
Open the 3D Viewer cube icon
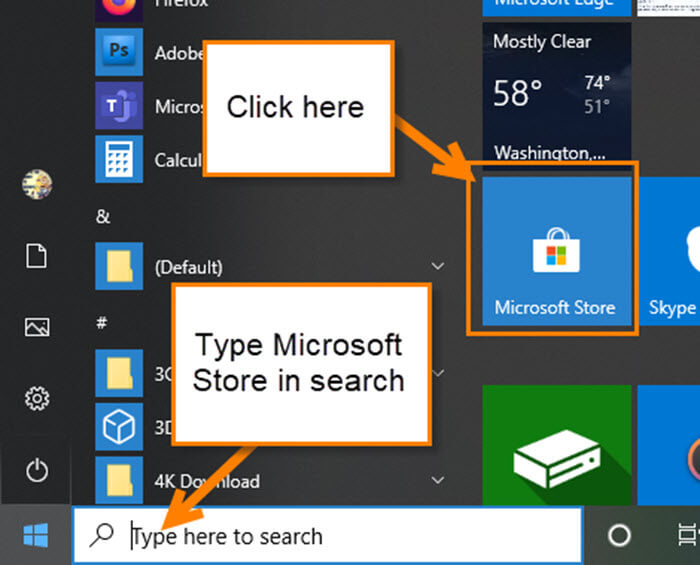tap(119, 427)
